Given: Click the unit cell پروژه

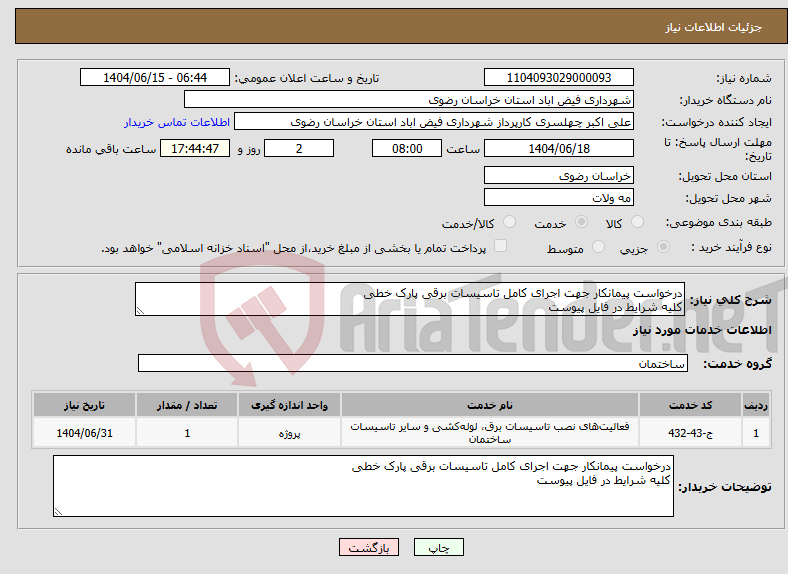Looking at the screenshot, I should 289,433.
